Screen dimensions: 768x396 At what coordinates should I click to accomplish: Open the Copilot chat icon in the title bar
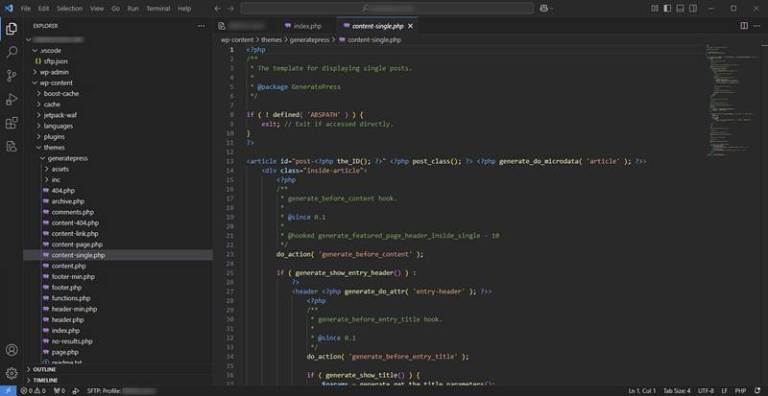tap(544, 8)
